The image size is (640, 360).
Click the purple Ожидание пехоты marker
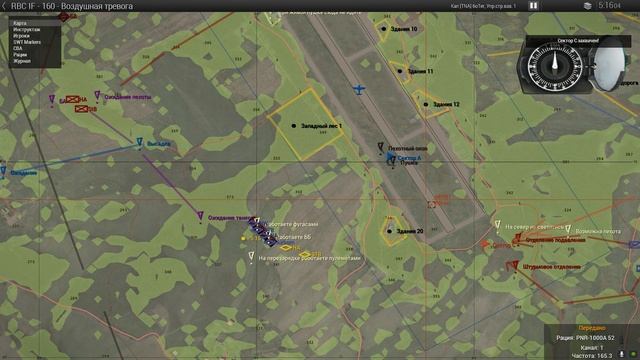point(97,96)
